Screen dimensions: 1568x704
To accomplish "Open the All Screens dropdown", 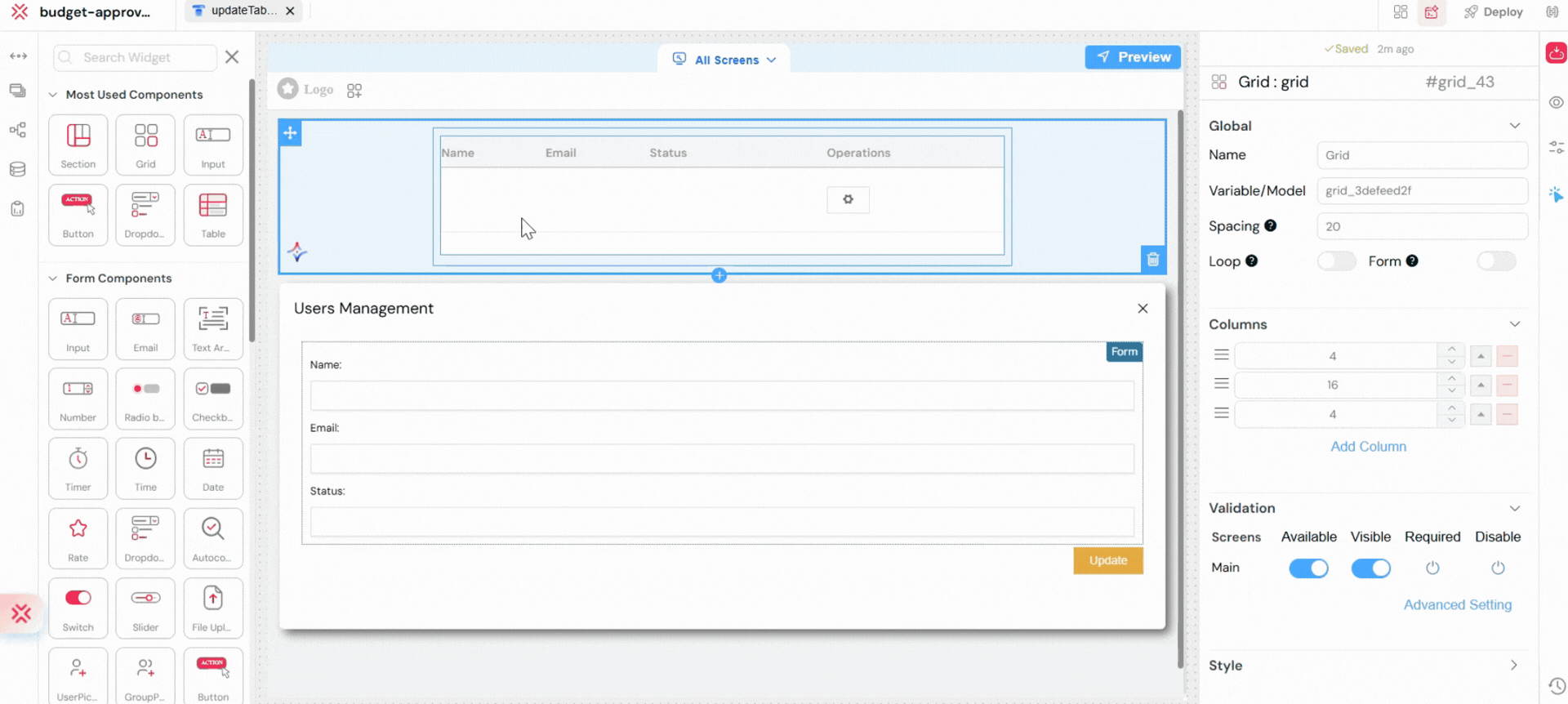I will click(x=725, y=60).
